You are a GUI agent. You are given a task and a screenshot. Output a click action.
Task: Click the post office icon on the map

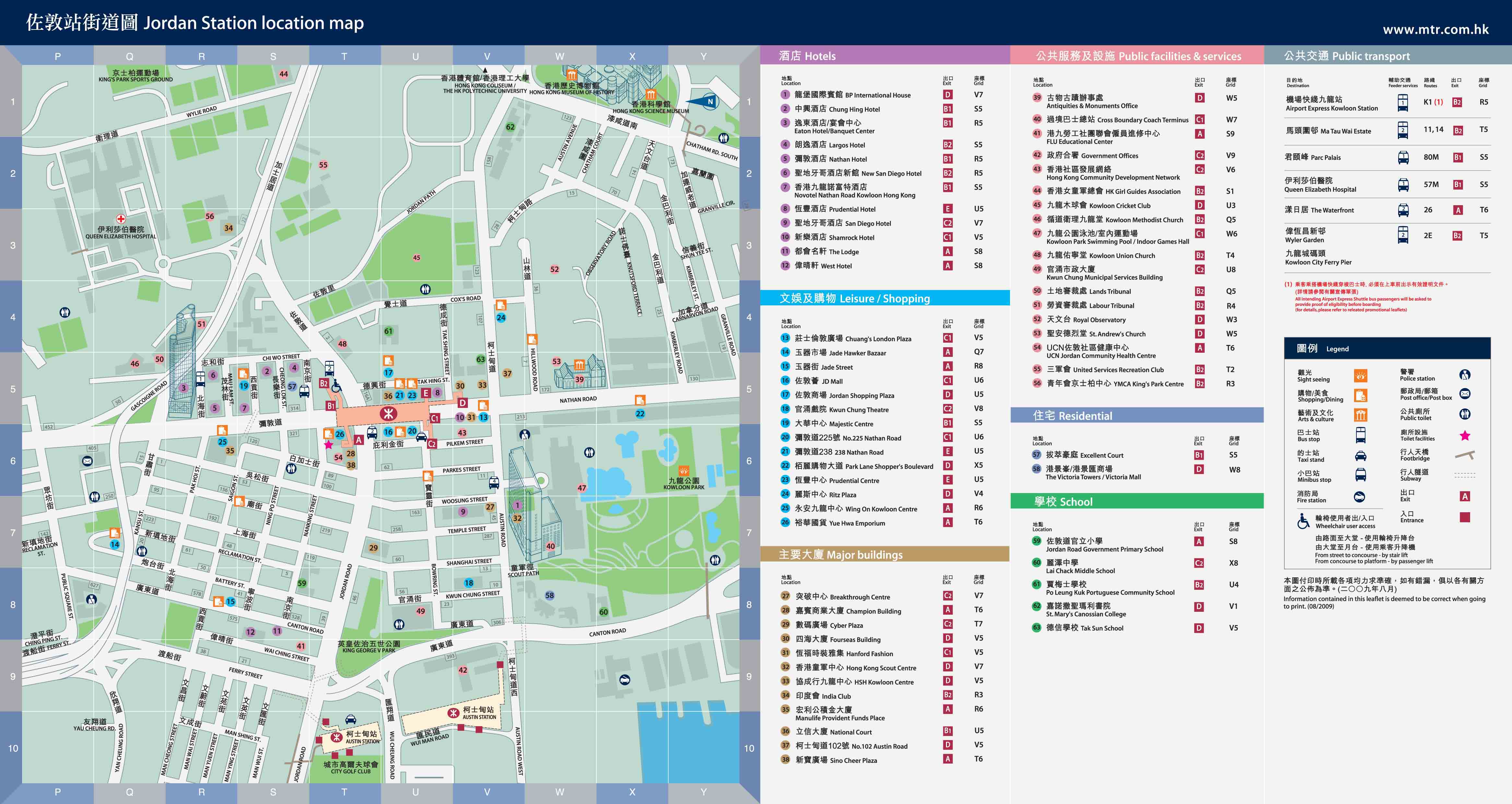88,461
